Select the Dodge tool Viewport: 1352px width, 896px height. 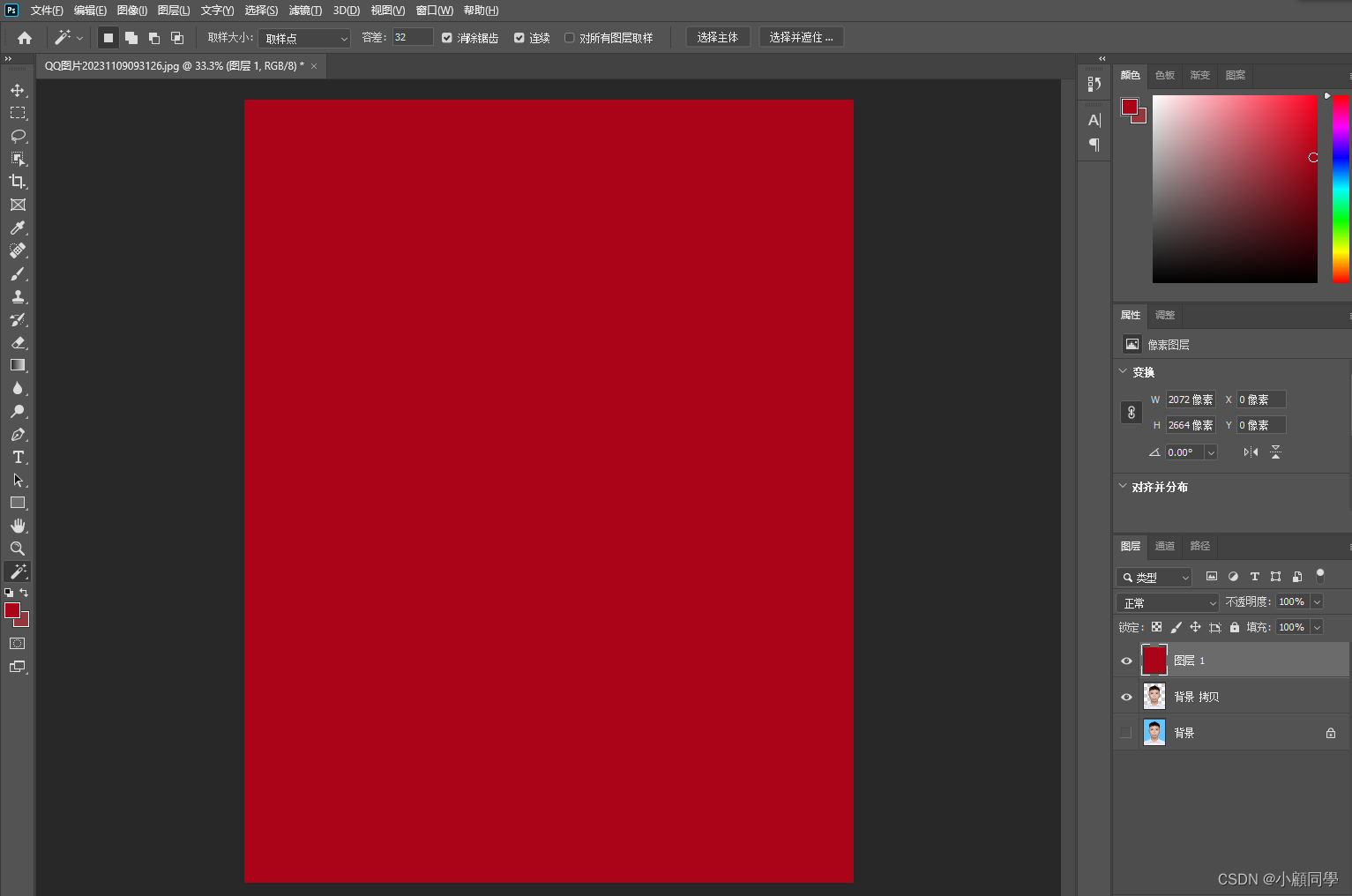point(18,411)
